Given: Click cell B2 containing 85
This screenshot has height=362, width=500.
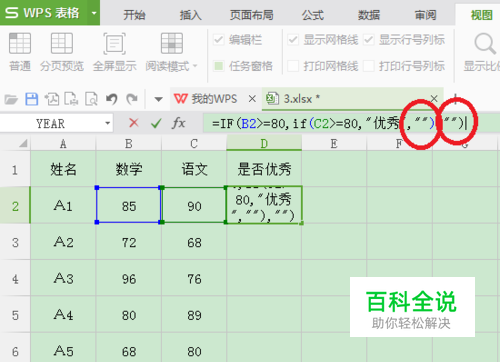Looking at the screenshot, I should coord(129,206).
